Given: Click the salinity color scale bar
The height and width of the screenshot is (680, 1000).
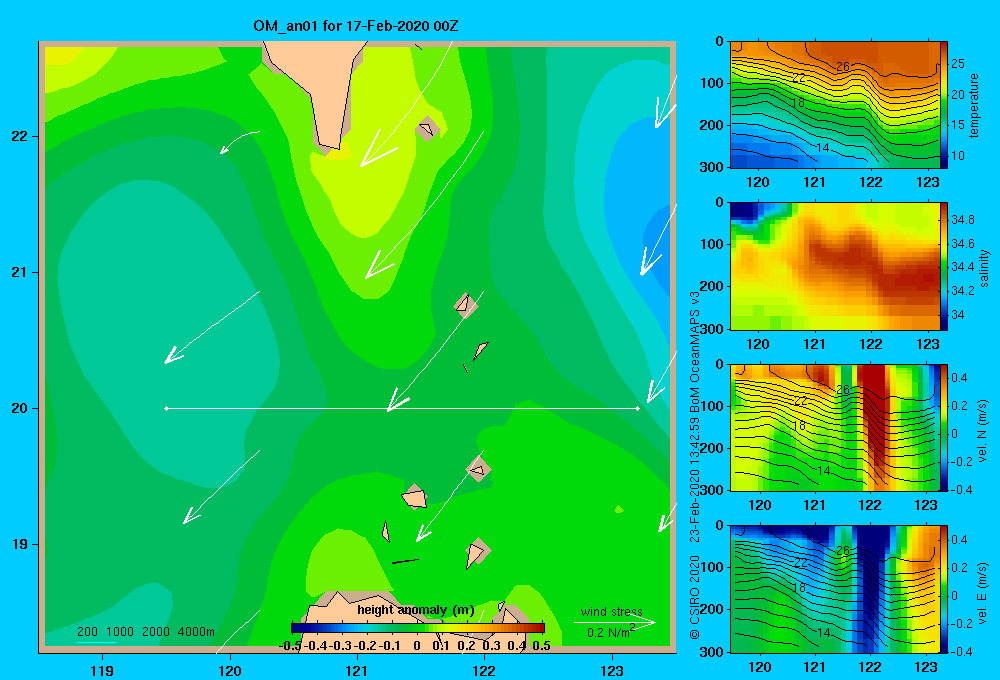Looking at the screenshot, I should [x=944, y=266].
